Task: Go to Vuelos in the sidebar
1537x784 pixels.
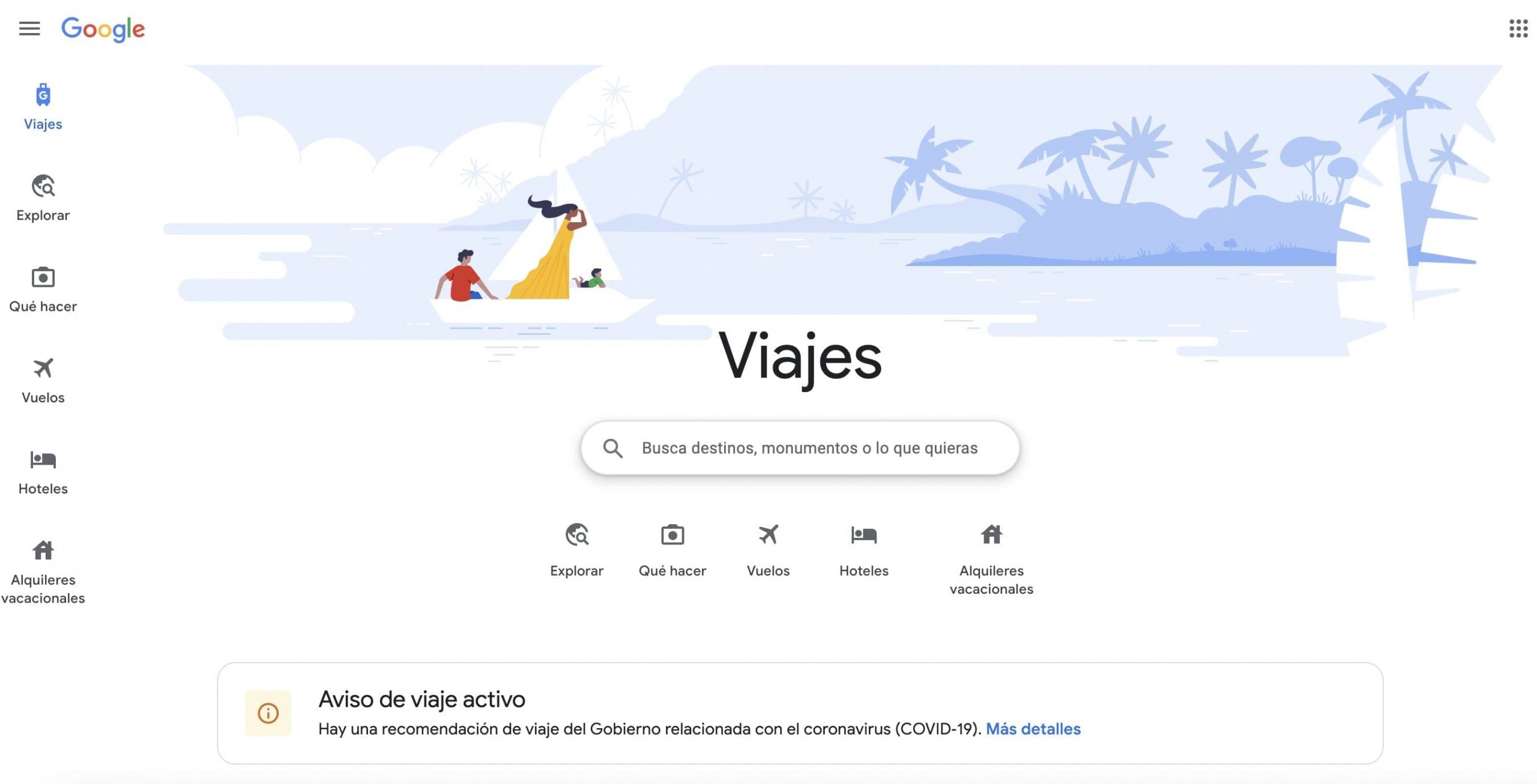Action: click(x=43, y=381)
